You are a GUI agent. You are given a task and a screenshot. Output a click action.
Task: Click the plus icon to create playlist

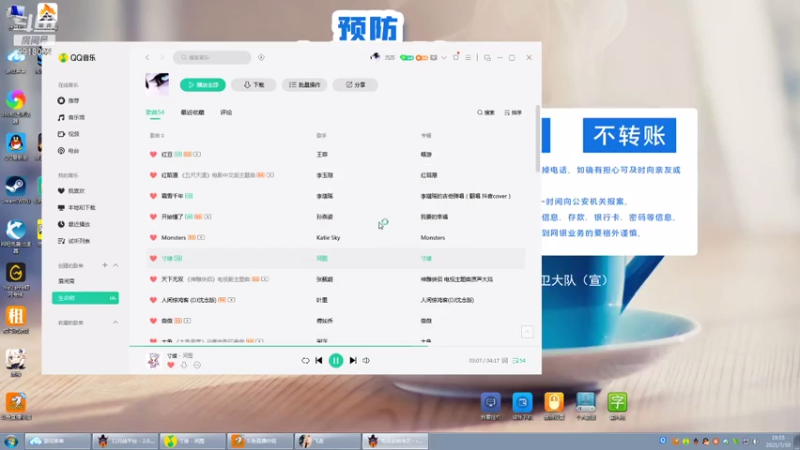[x=105, y=265]
